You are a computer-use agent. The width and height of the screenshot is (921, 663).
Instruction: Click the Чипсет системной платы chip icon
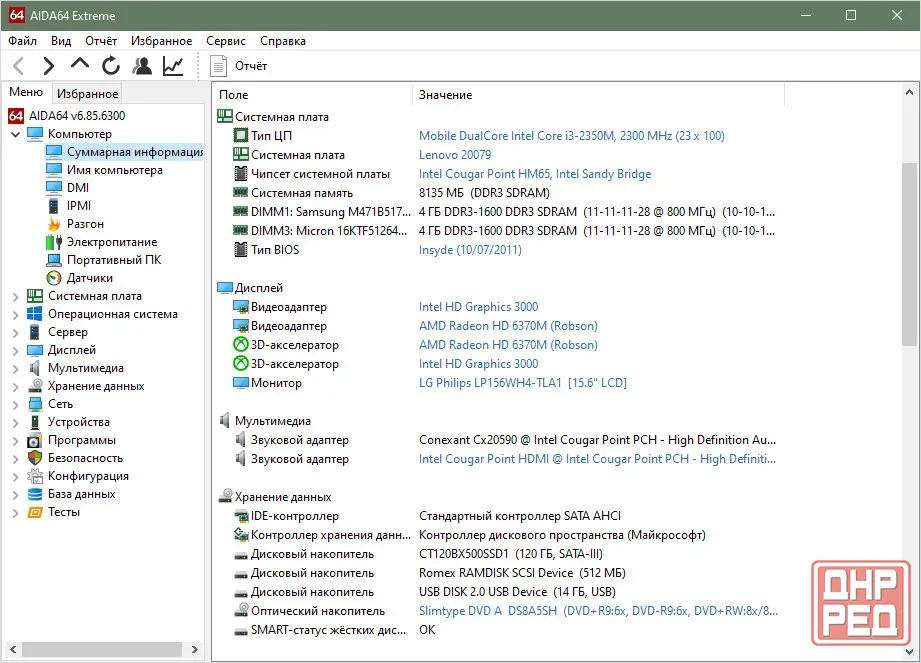coord(241,174)
